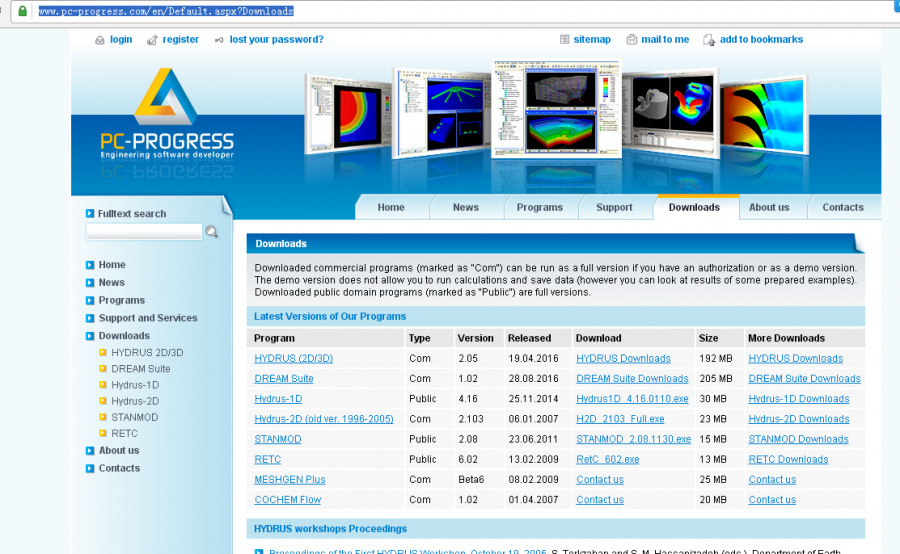900x554 pixels.
Task: Click the mail to me envelope icon
Action: (631, 40)
